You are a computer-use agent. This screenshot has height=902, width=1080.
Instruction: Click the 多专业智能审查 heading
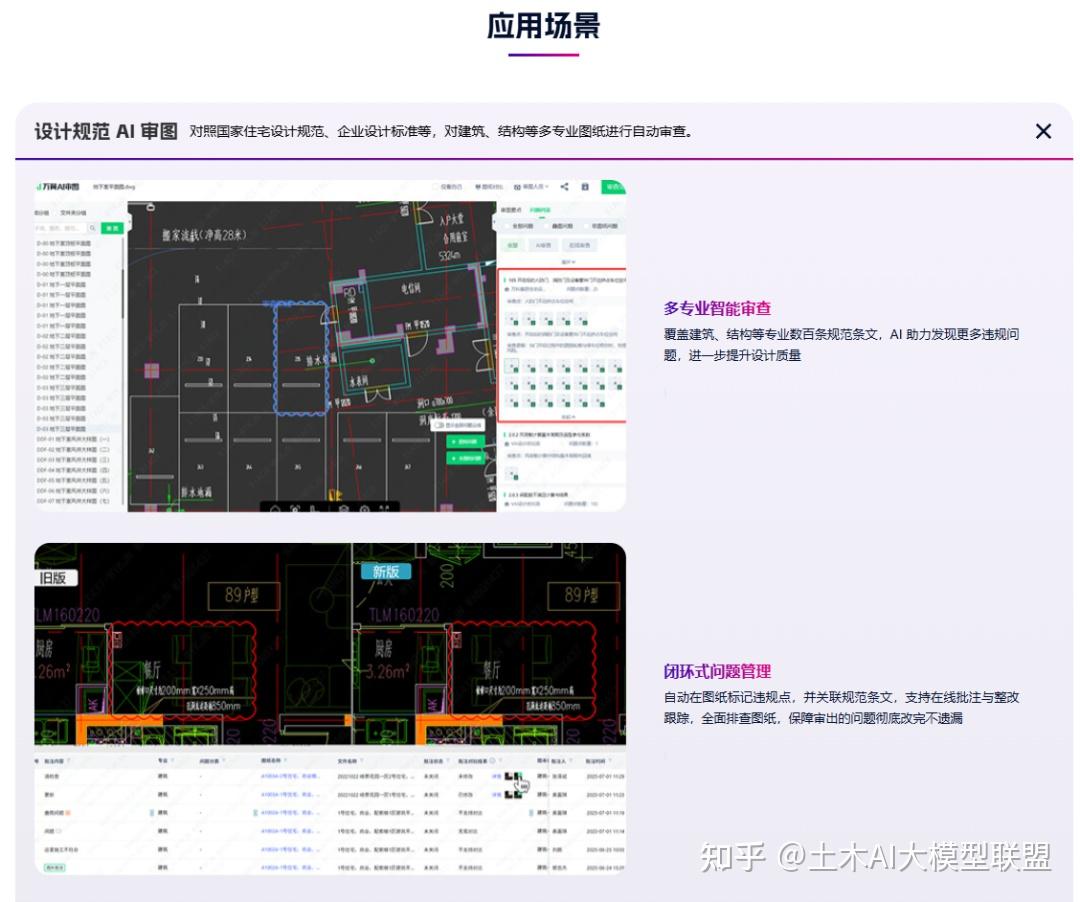(717, 308)
